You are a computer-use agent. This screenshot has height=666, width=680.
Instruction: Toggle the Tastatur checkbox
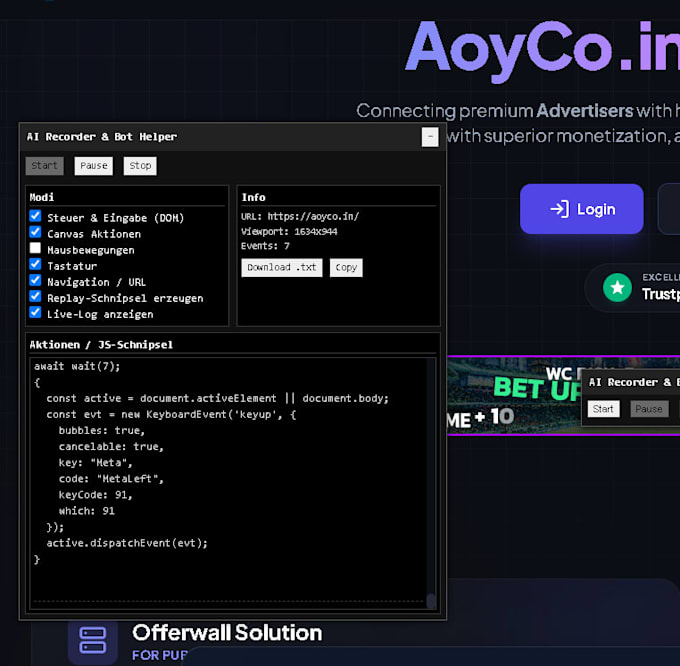point(36,264)
